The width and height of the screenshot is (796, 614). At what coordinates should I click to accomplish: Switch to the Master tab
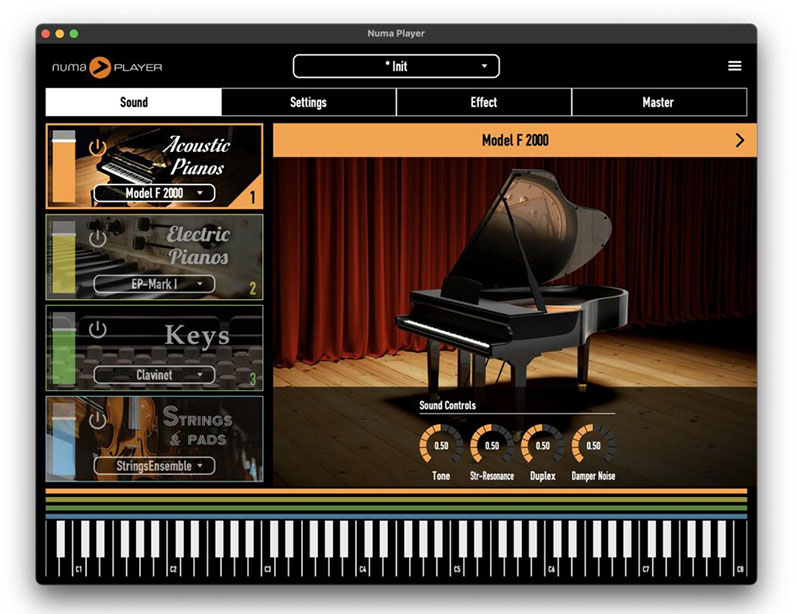658,102
